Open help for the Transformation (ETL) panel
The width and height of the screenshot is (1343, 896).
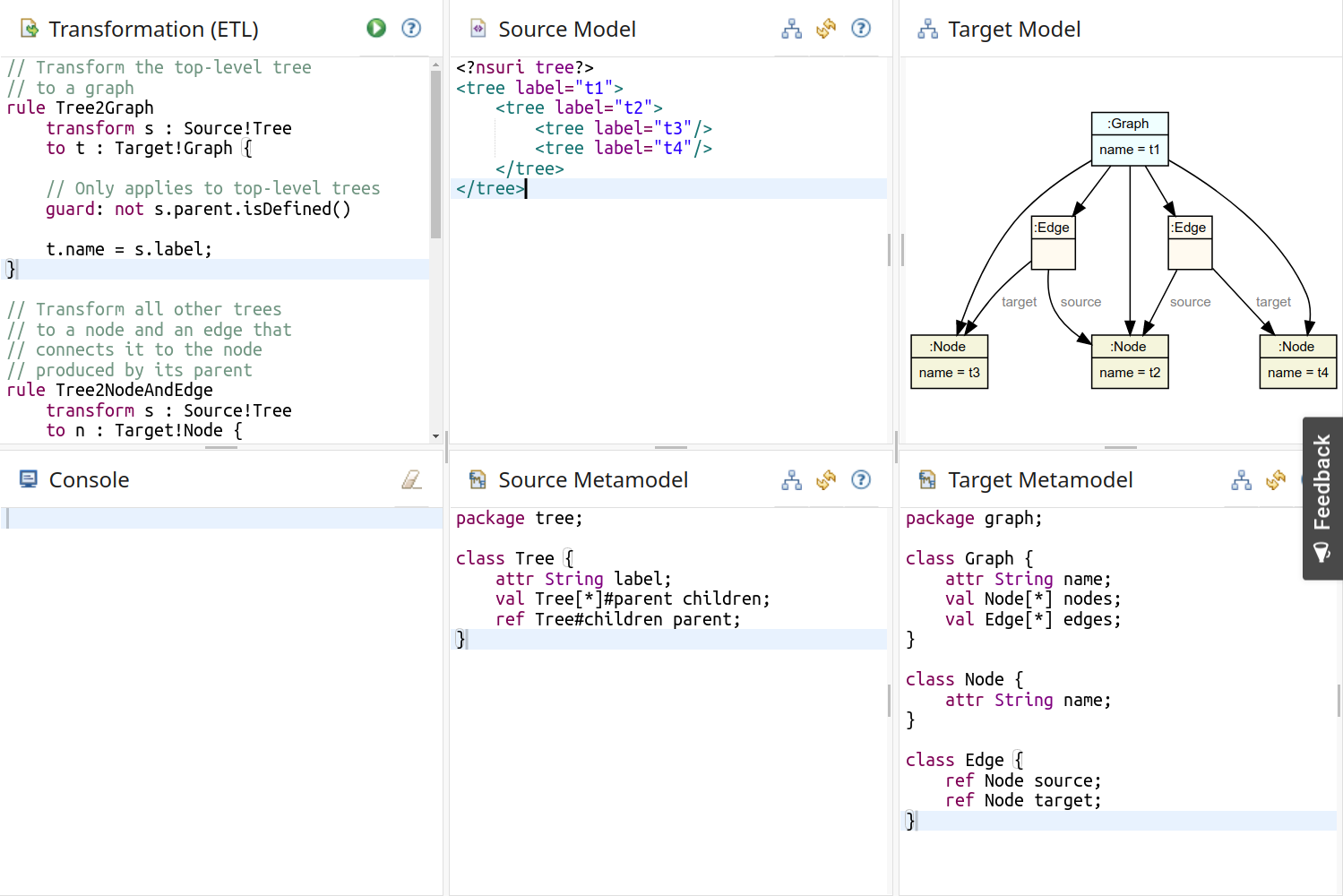pyautogui.click(x=411, y=29)
